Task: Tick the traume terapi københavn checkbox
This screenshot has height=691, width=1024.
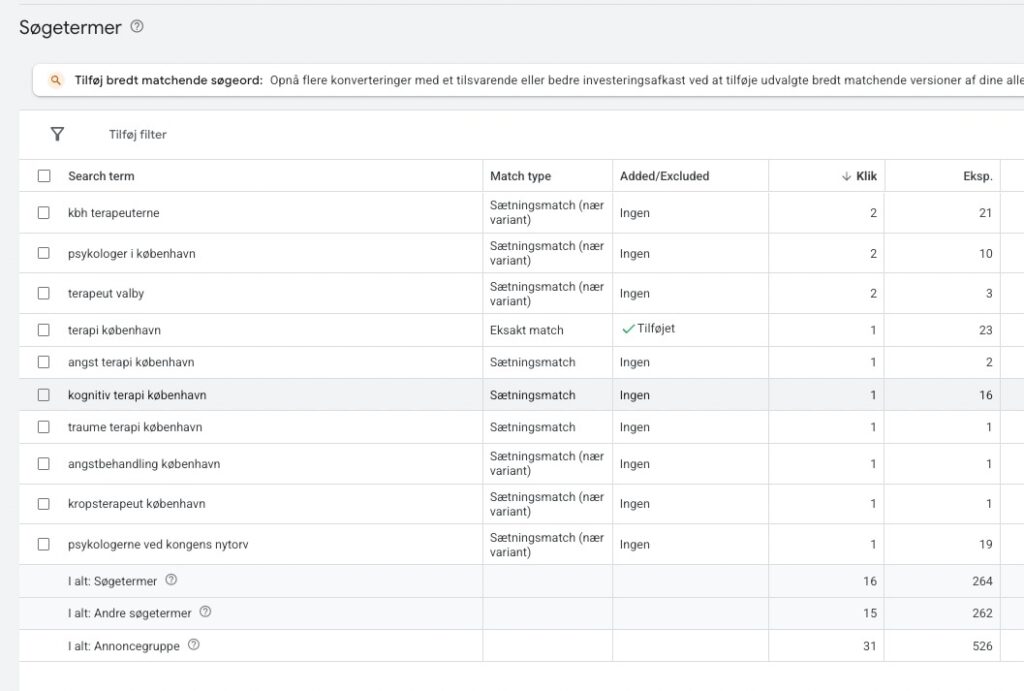Action: coord(44,427)
